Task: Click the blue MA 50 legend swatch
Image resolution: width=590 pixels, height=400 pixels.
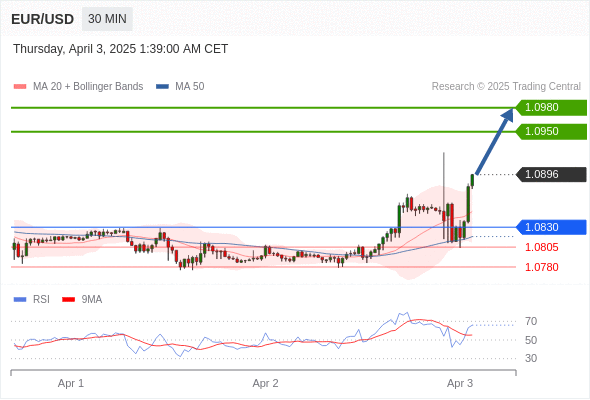Action: click(x=162, y=87)
